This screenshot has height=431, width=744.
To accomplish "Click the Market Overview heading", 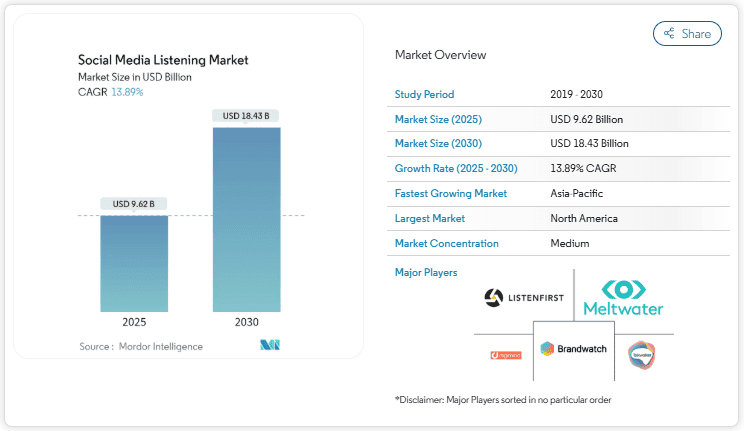I will [x=440, y=55].
